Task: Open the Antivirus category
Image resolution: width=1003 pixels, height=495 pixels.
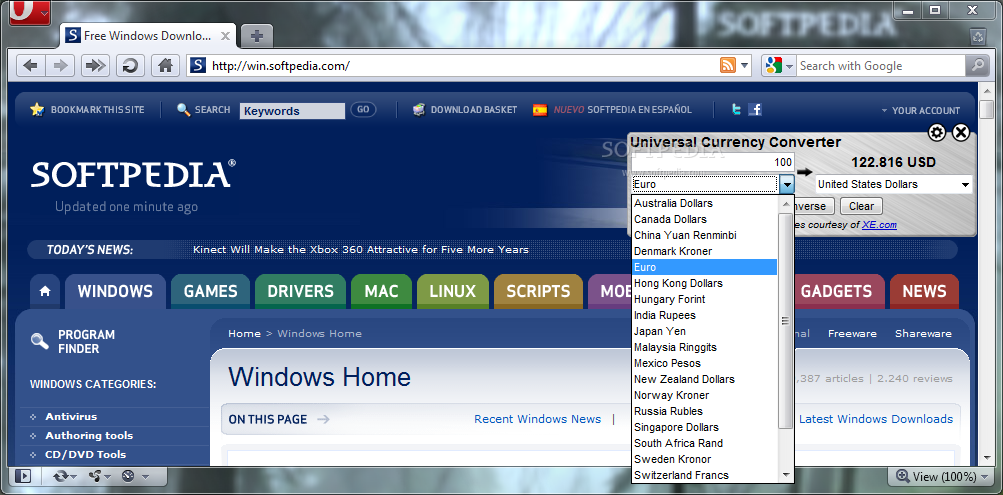Action: pos(71,416)
